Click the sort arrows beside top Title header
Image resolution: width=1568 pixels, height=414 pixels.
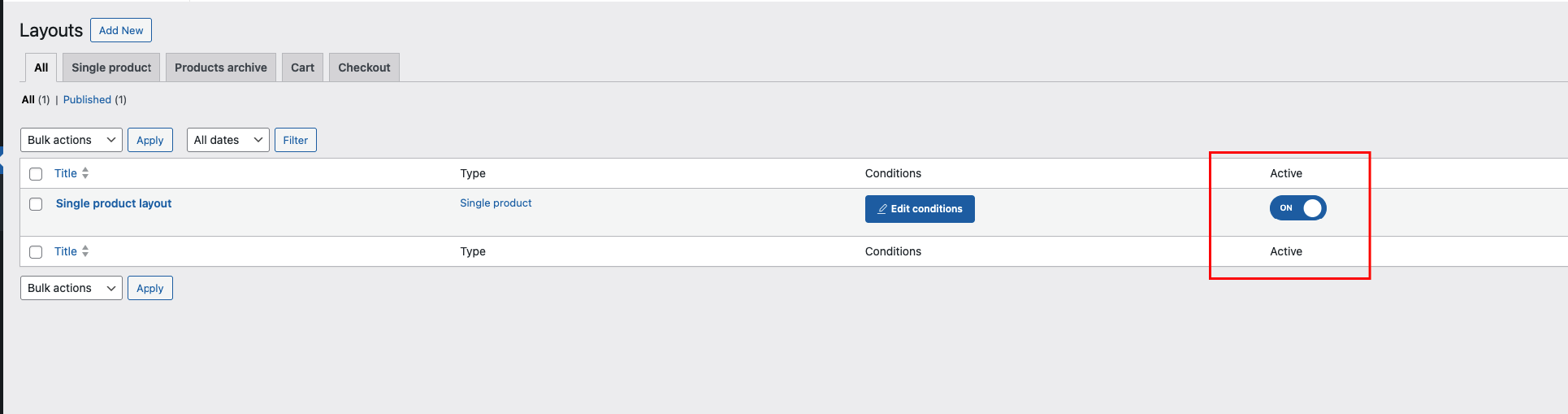(x=85, y=173)
